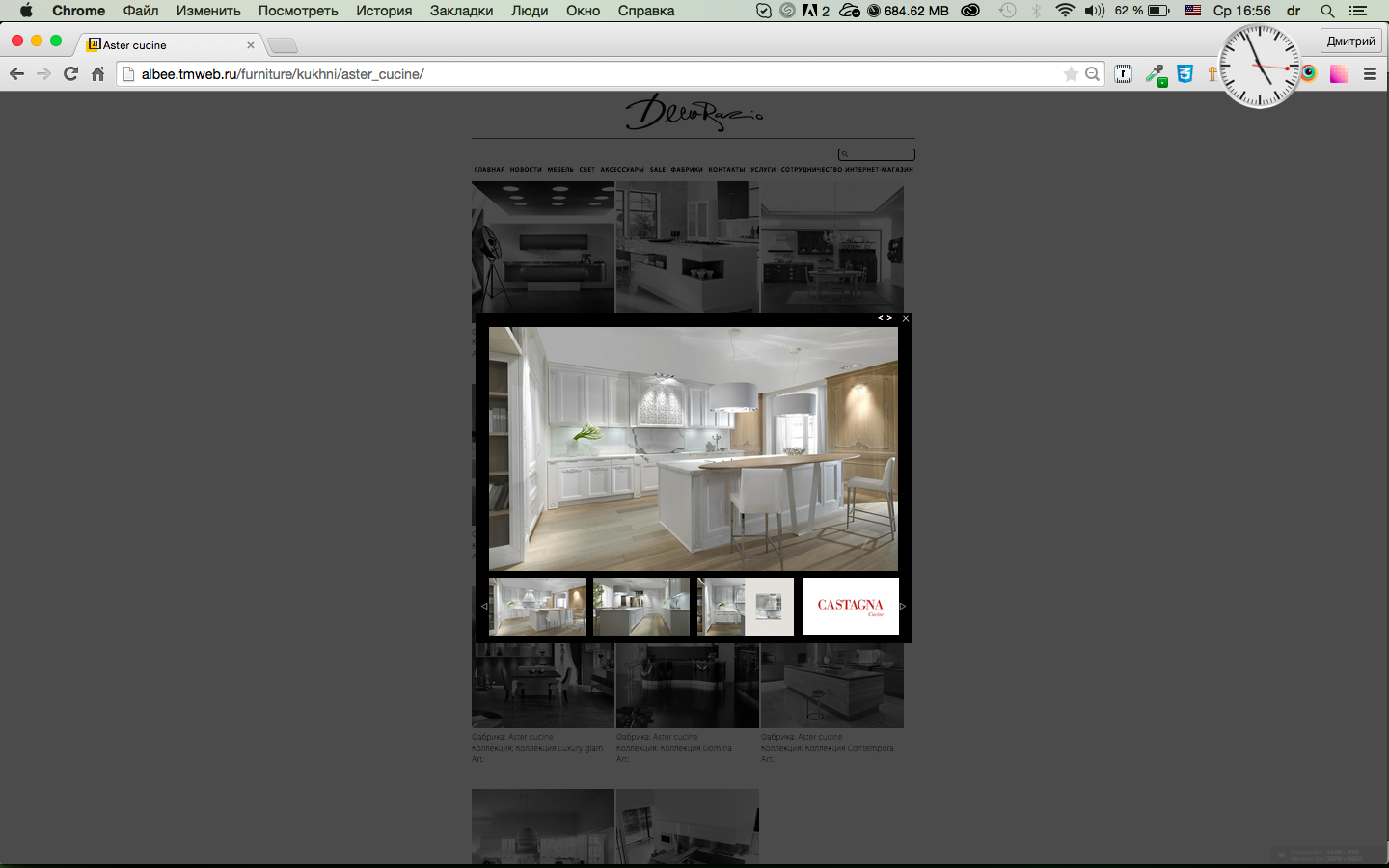Image resolution: width=1389 pixels, height=868 pixels.
Task: Click the 684.62 MB memory monitor
Action: [908, 11]
